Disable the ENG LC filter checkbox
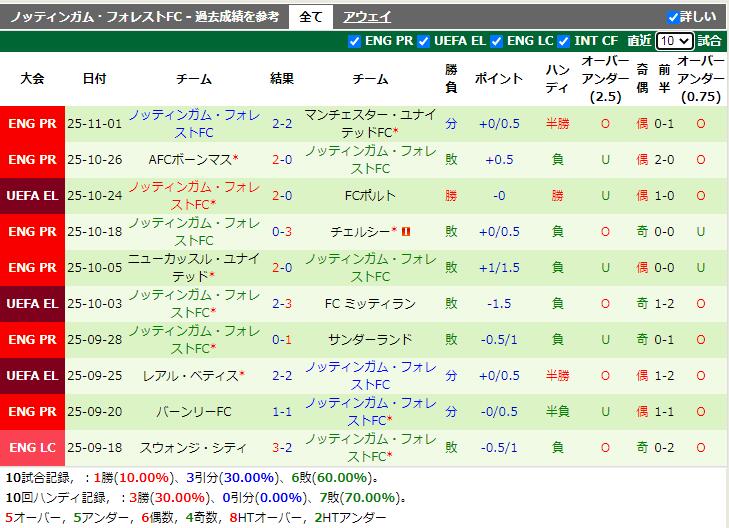Screen dimensions: 729x528 [497, 41]
